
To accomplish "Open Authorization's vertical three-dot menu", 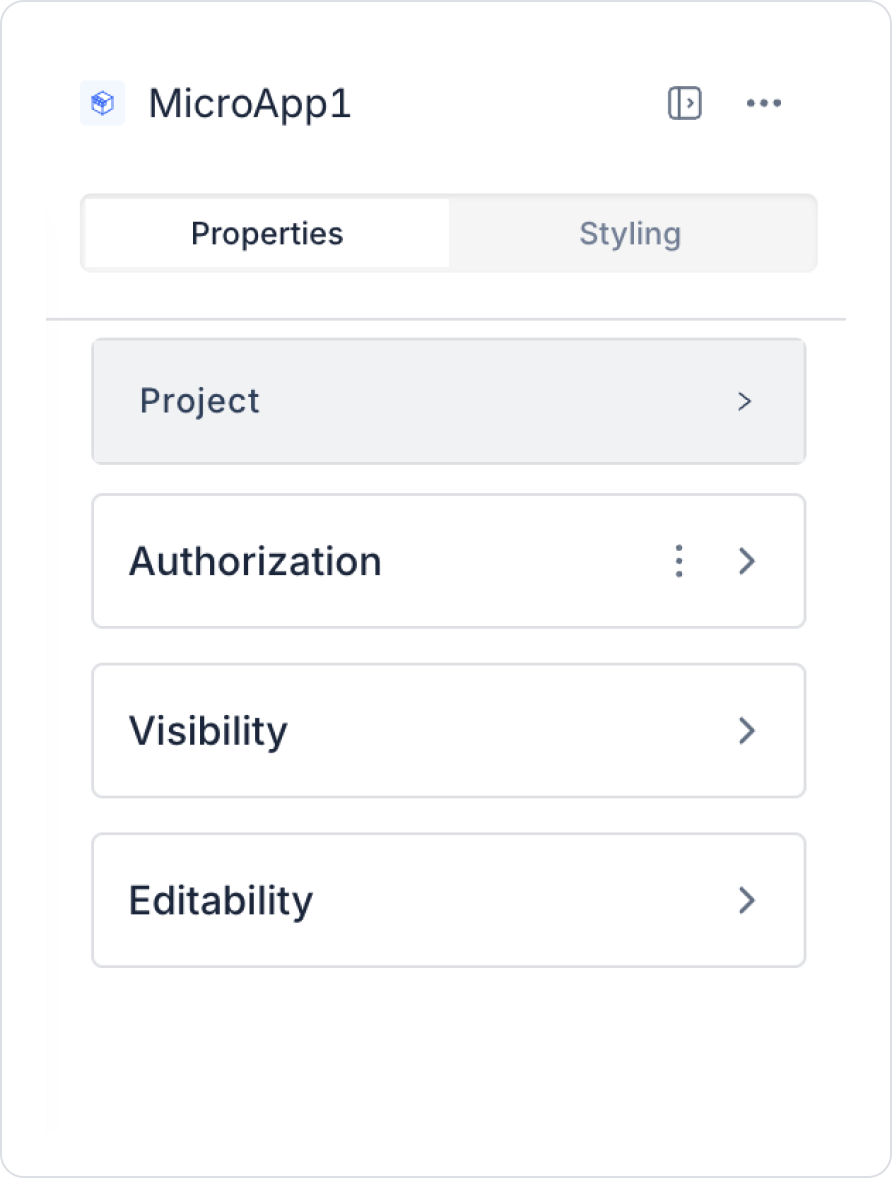I will tap(679, 561).
